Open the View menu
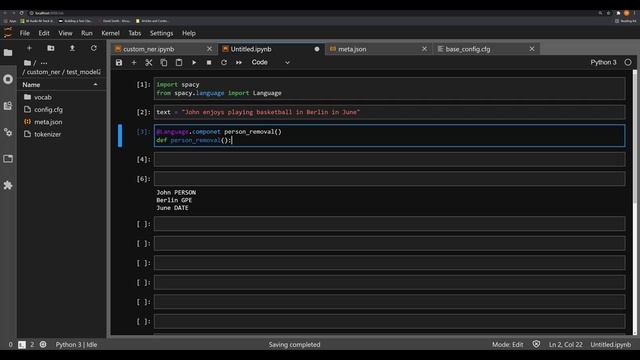This screenshot has height=360, width=640. pos(65,33)
